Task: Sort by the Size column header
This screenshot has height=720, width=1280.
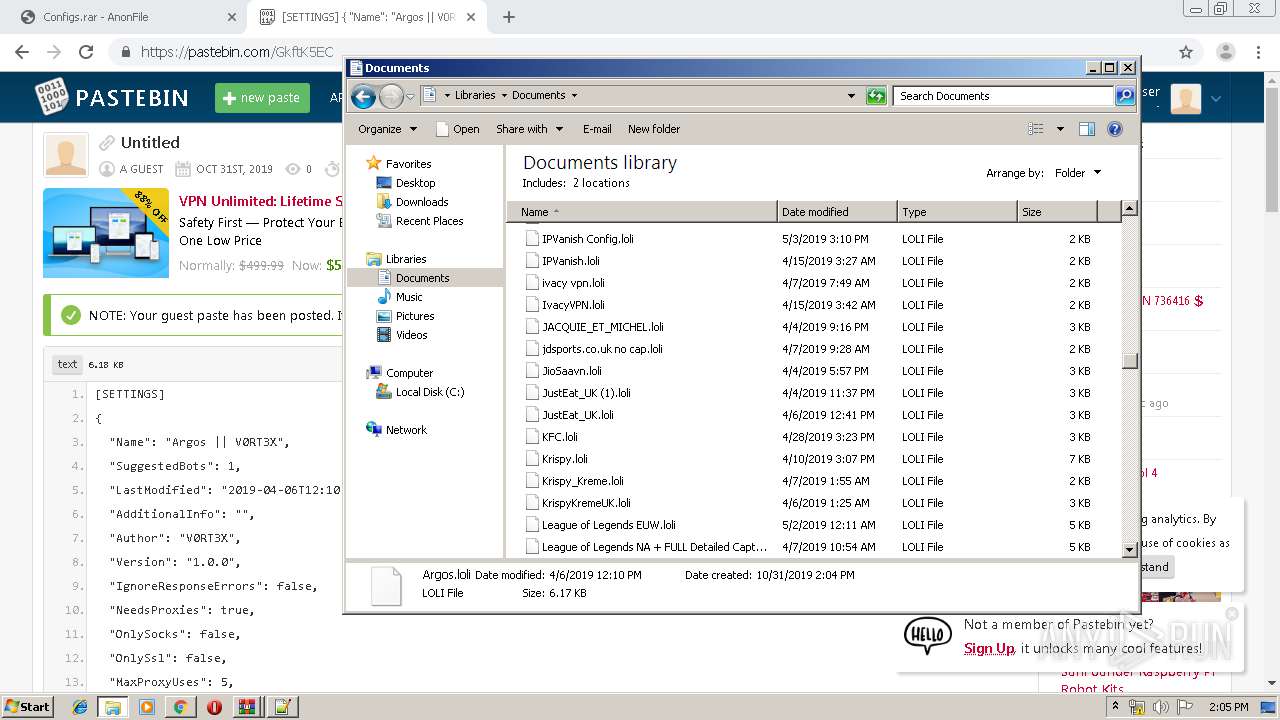Action: [1057, 212]
